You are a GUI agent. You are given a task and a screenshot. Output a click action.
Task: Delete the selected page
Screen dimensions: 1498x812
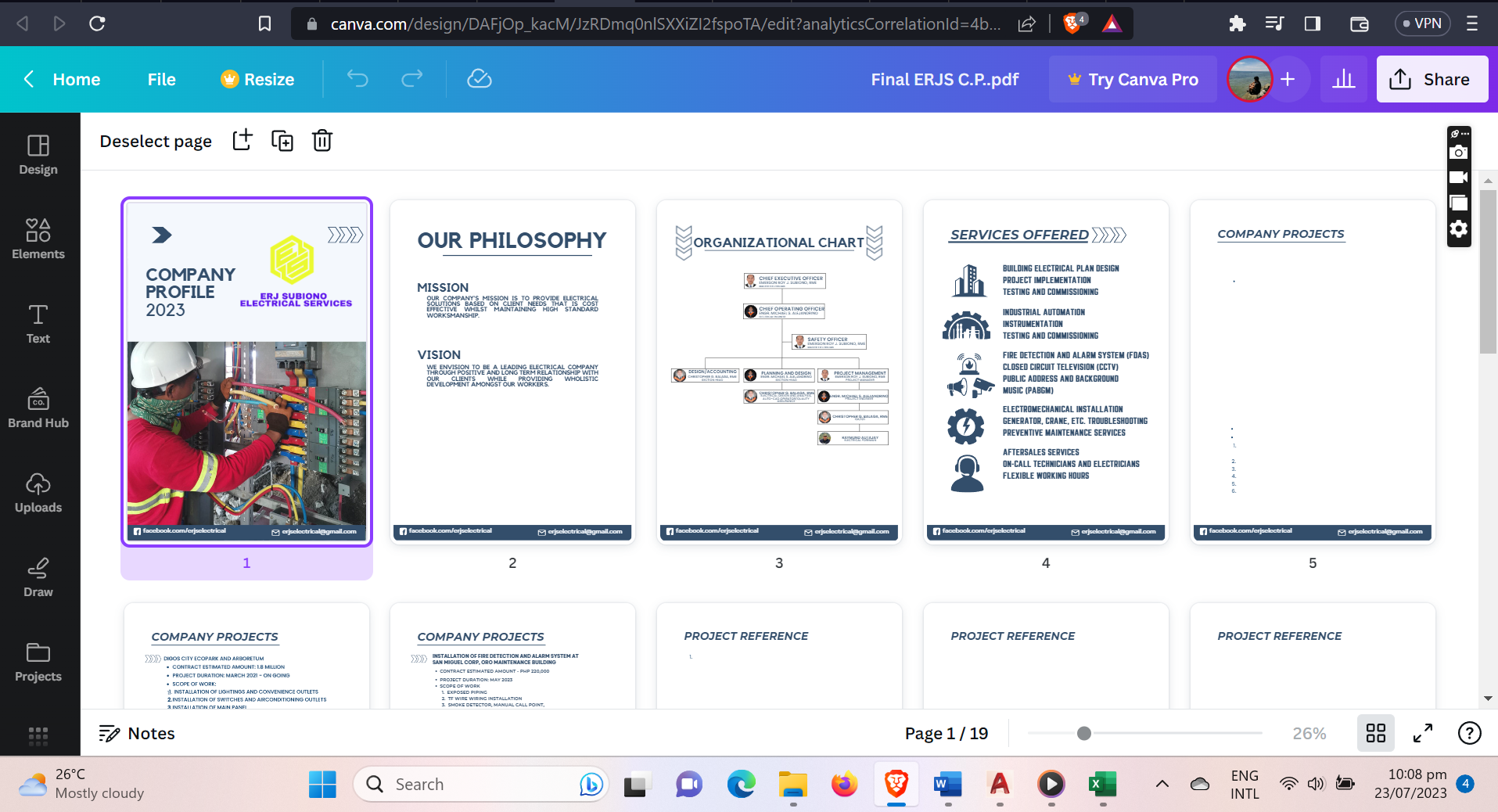[322, 141]
